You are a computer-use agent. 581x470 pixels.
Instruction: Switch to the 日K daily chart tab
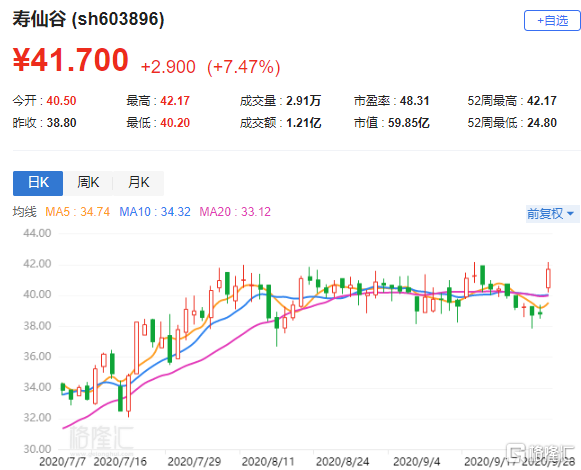(x=38, y=183)
